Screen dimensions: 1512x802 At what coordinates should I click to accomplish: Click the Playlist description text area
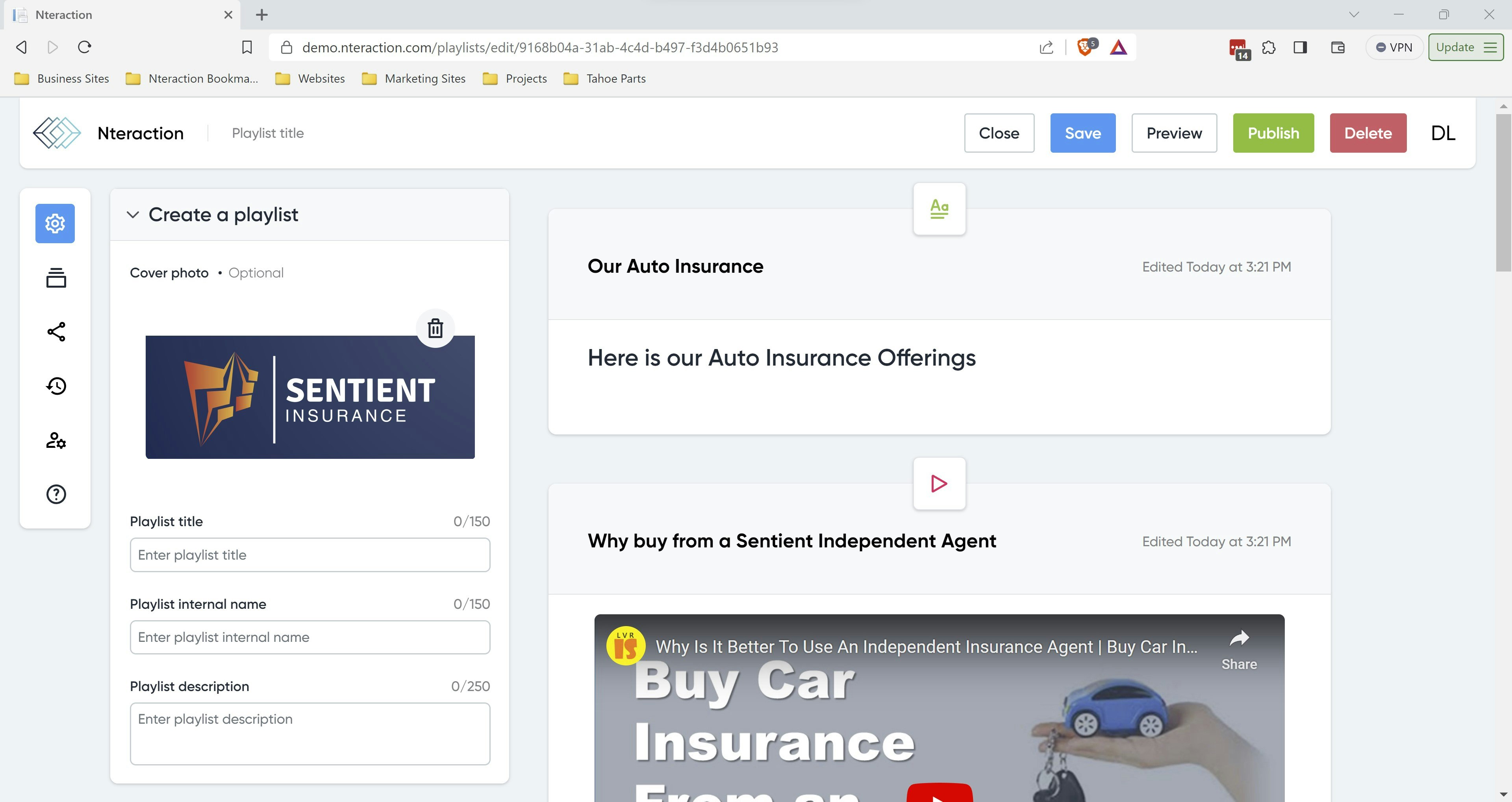[x=310, y=734]
